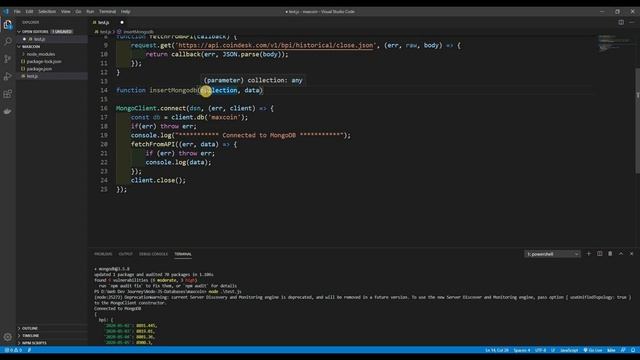Open the Extensions view
This screenshot has width=640, height=360.
click(x=8, y=94)
